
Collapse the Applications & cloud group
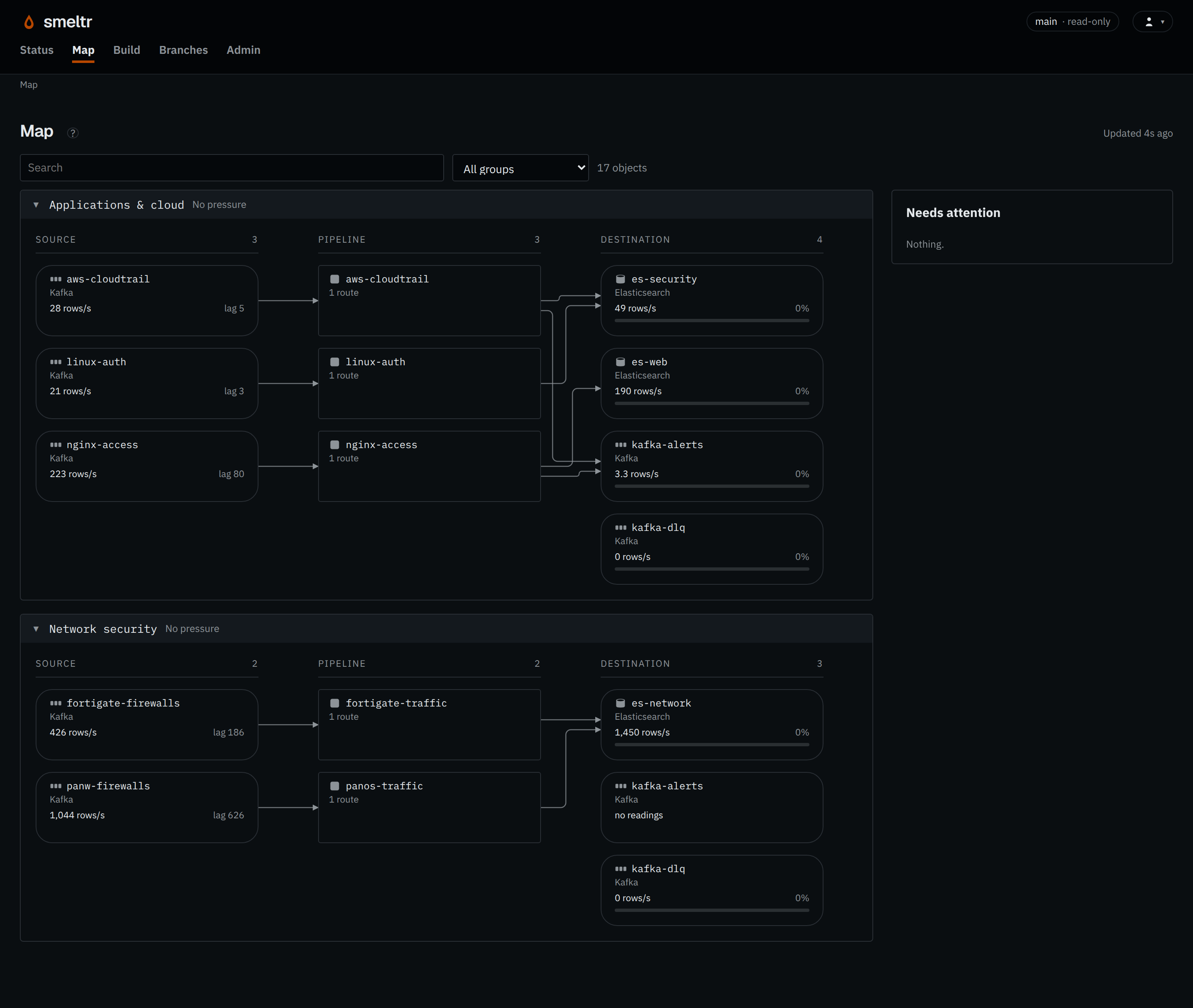pyautogui.click(x=36, y=205)
